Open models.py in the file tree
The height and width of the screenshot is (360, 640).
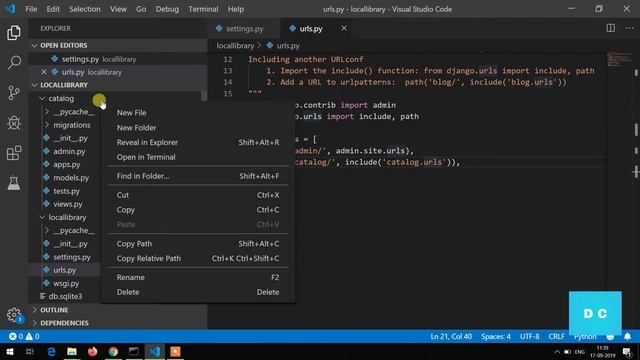click(71, 178)
